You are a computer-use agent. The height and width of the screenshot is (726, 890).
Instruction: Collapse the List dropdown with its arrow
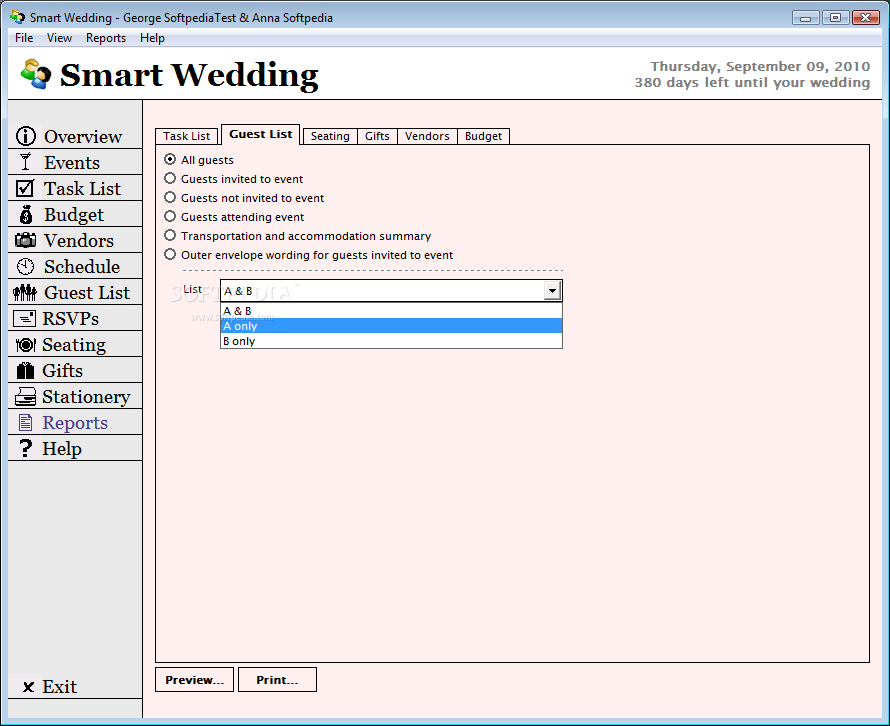(552, 291)
